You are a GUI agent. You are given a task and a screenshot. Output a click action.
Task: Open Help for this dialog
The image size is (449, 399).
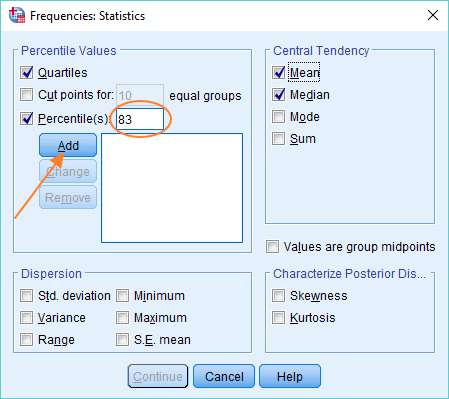click(290, 376)
